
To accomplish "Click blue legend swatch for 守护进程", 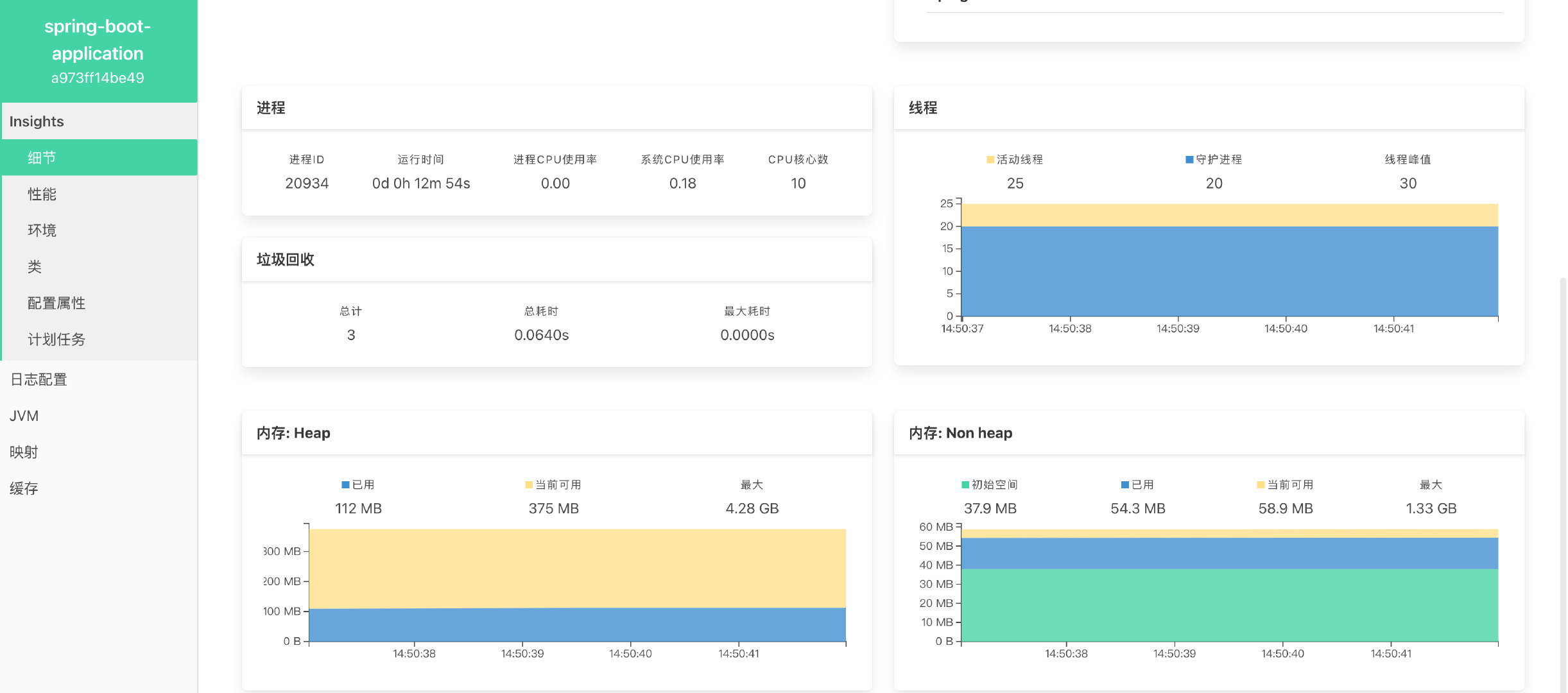I will click(1189, 159).
